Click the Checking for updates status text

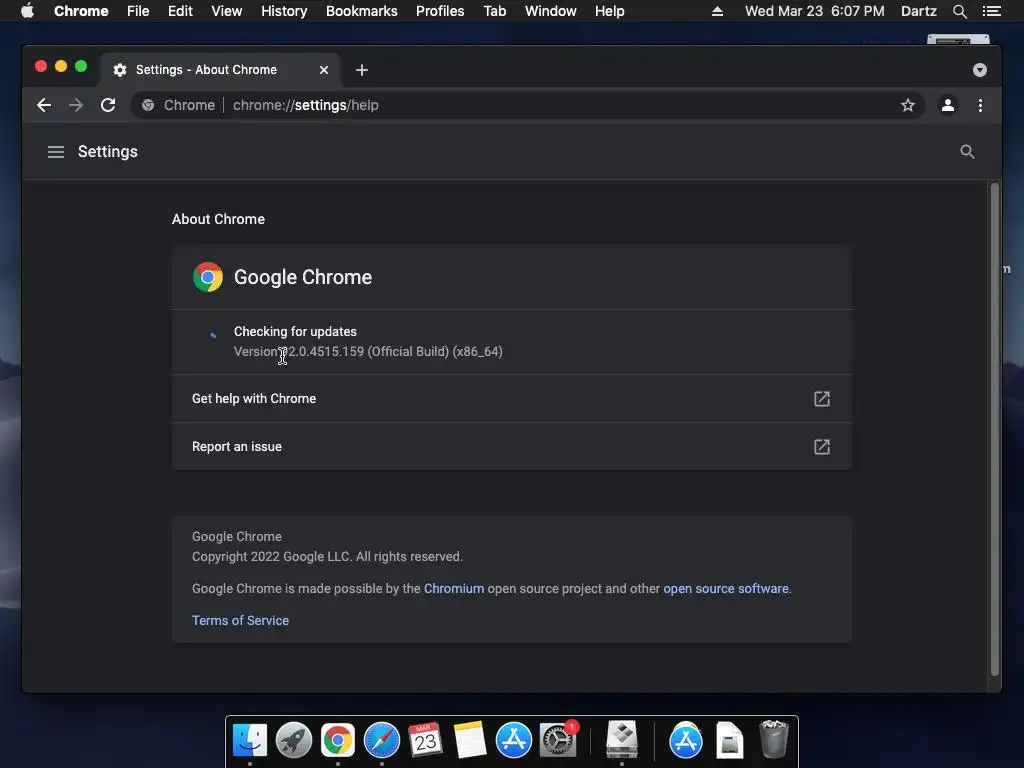click(295, 331)
